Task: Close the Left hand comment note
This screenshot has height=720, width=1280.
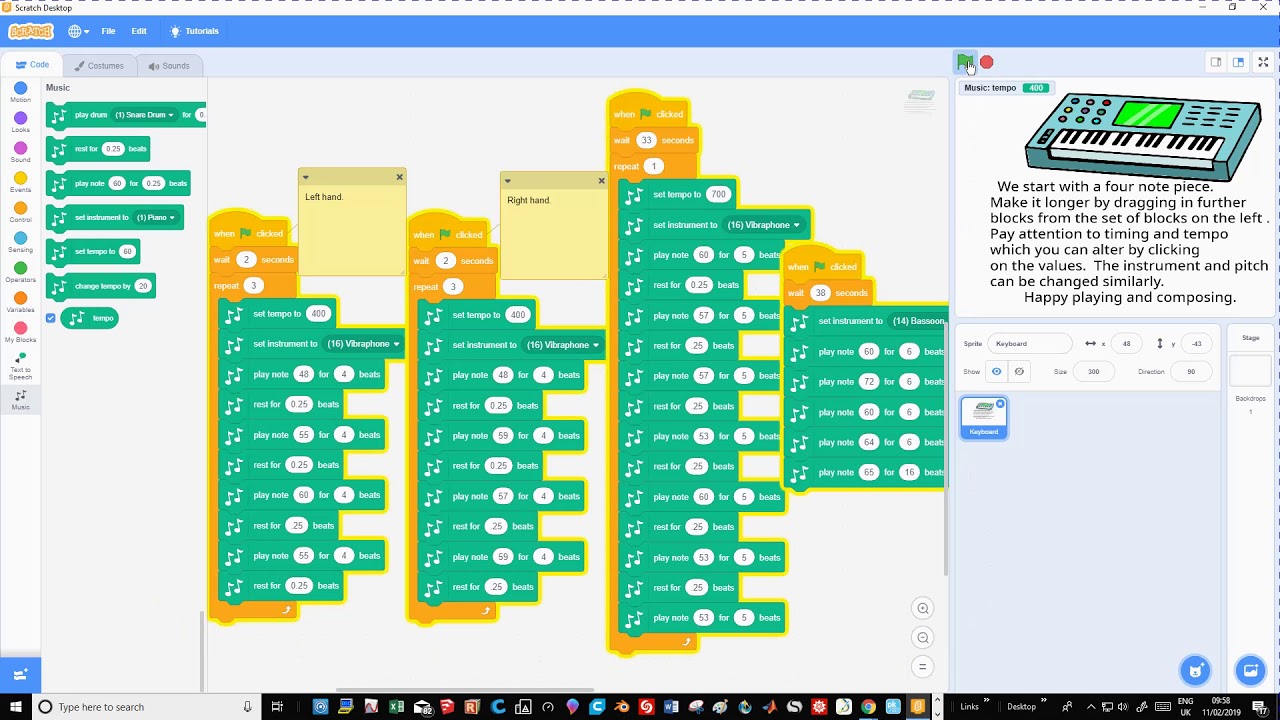Action: click(x=399, y=177)
